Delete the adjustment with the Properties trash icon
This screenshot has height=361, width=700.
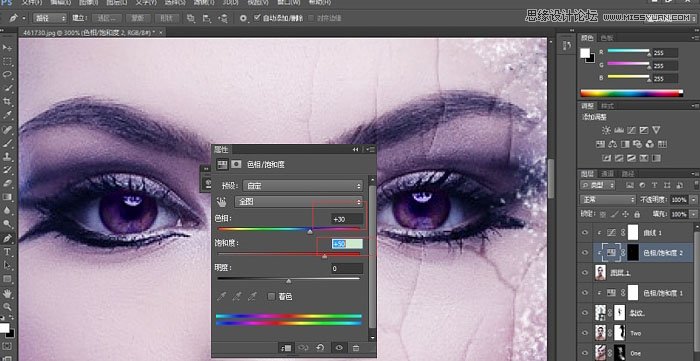355,348
